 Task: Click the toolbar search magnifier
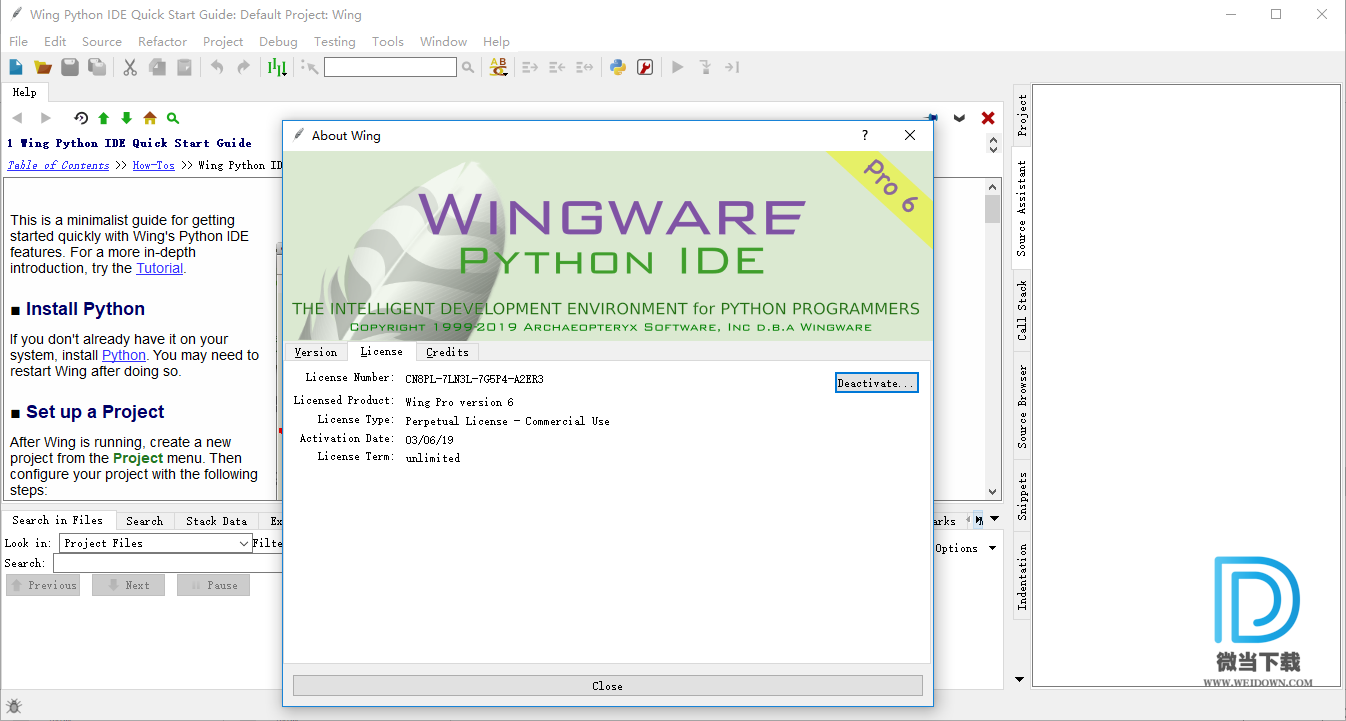(467, 67)
